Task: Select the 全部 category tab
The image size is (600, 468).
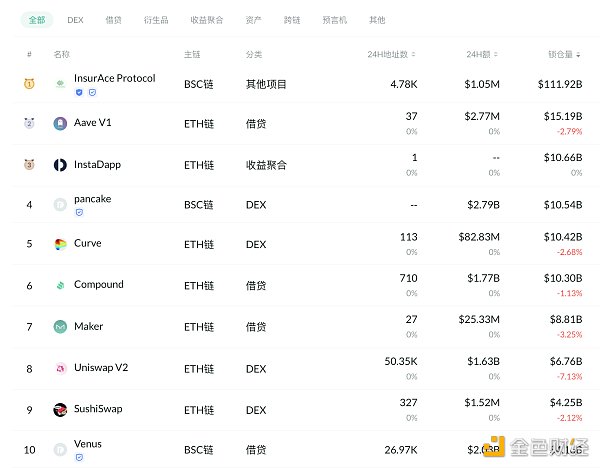Action: (x=37, y=20)
